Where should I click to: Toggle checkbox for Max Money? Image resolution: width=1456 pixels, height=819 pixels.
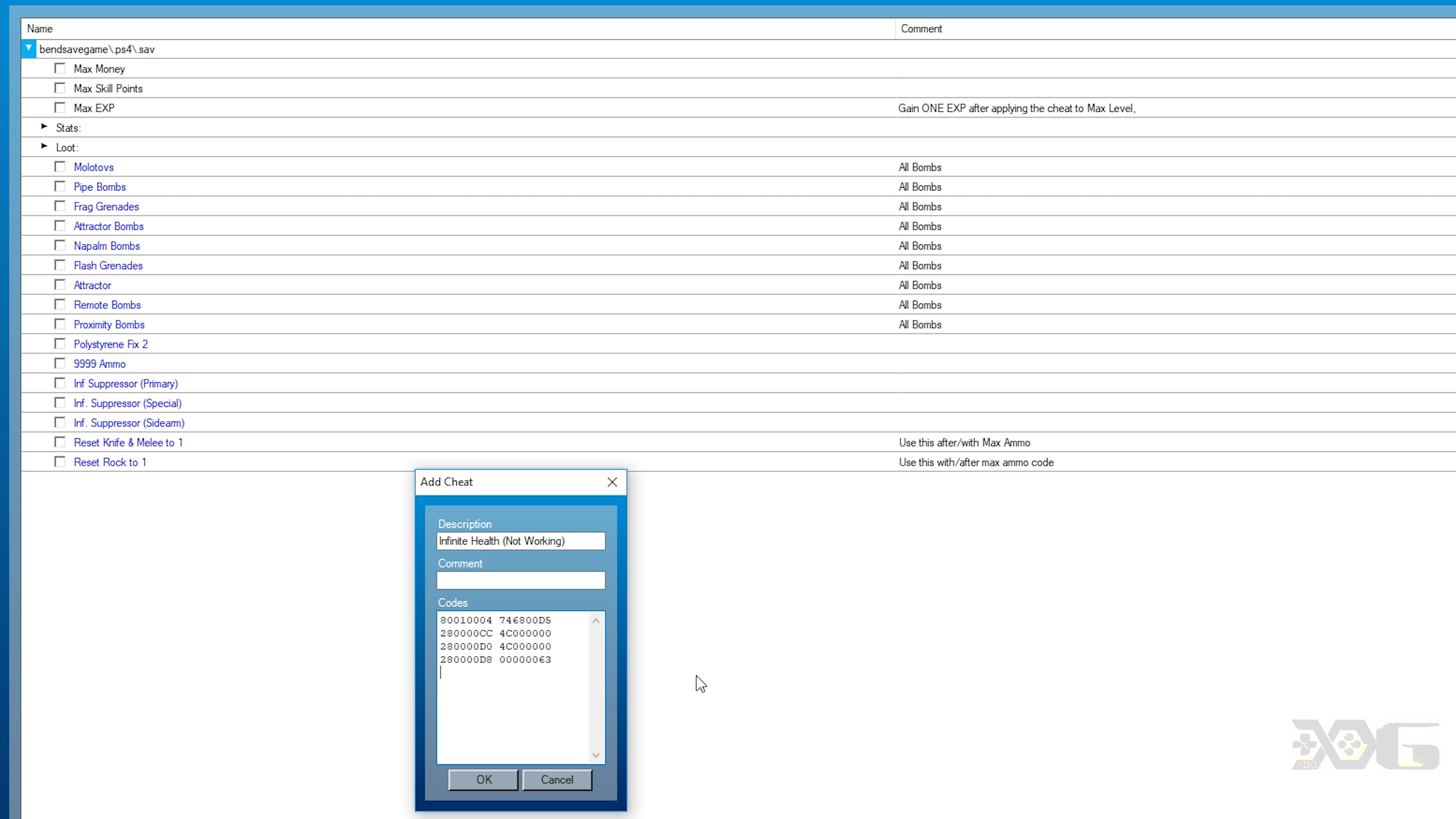(x=59, y=68)
